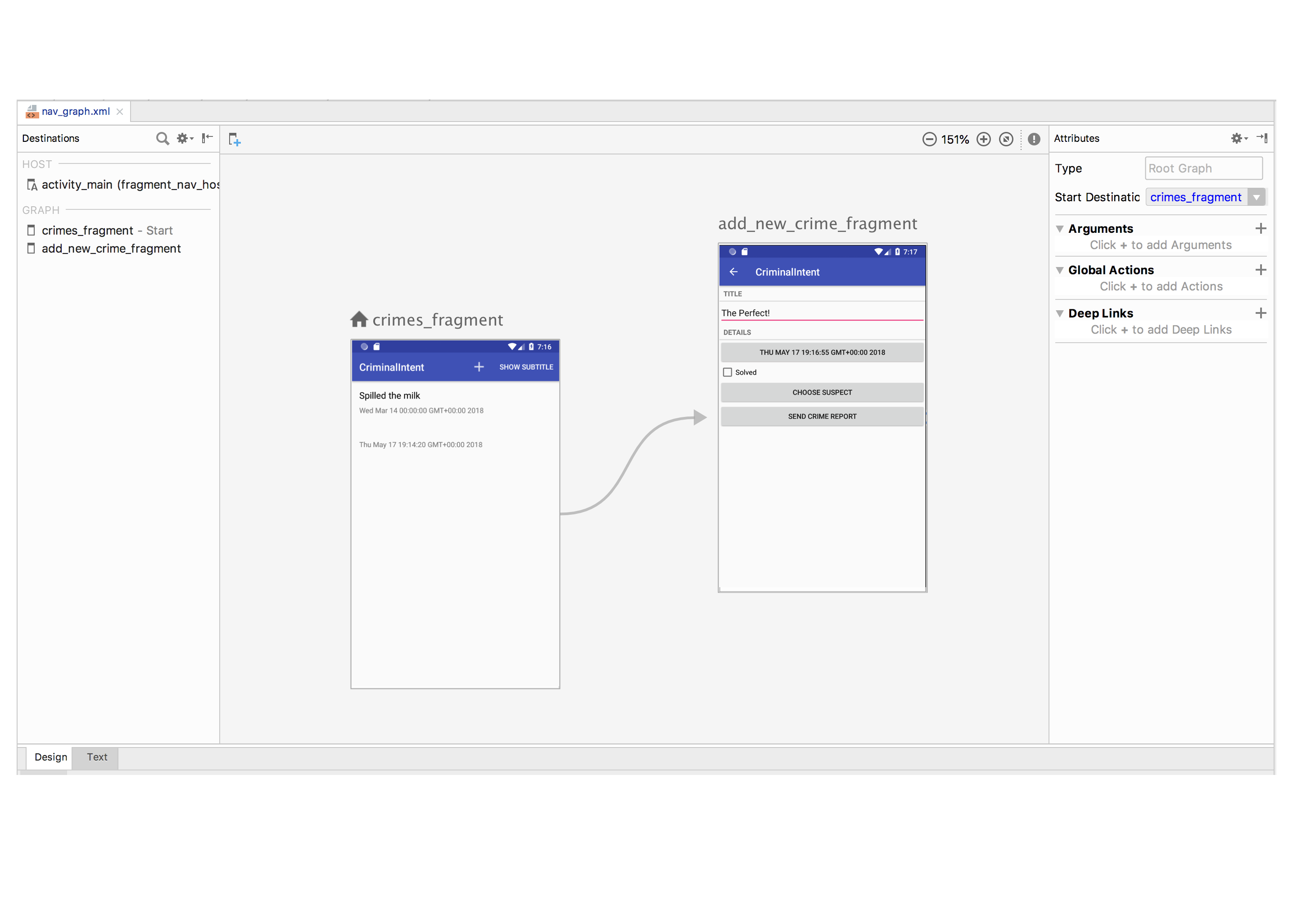Open the Attributes panel gear menu
The image size is (1293, 924).
coord(1237,138)
